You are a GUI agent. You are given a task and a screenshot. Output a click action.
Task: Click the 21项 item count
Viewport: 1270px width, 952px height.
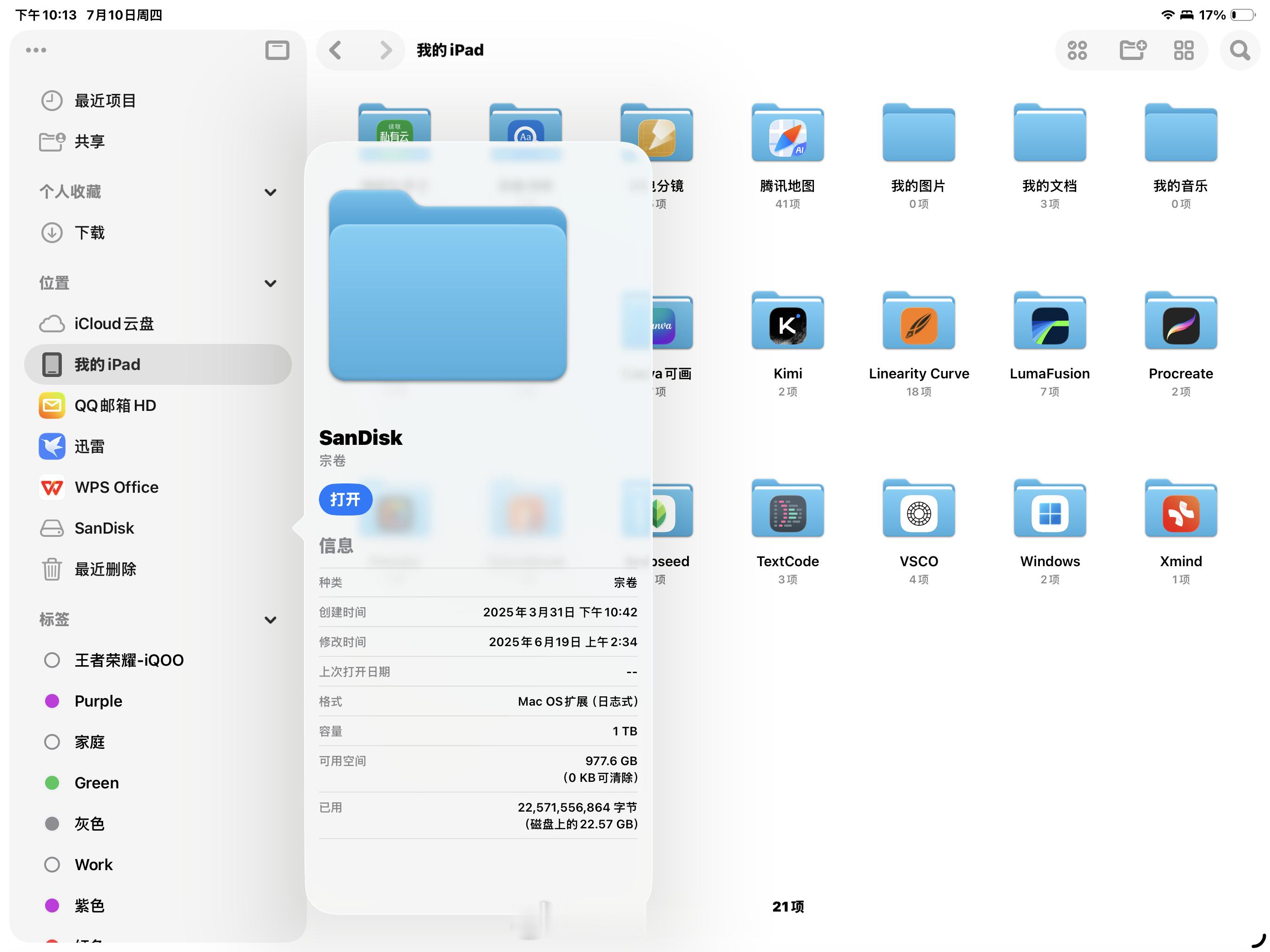(x=788, y=906)
